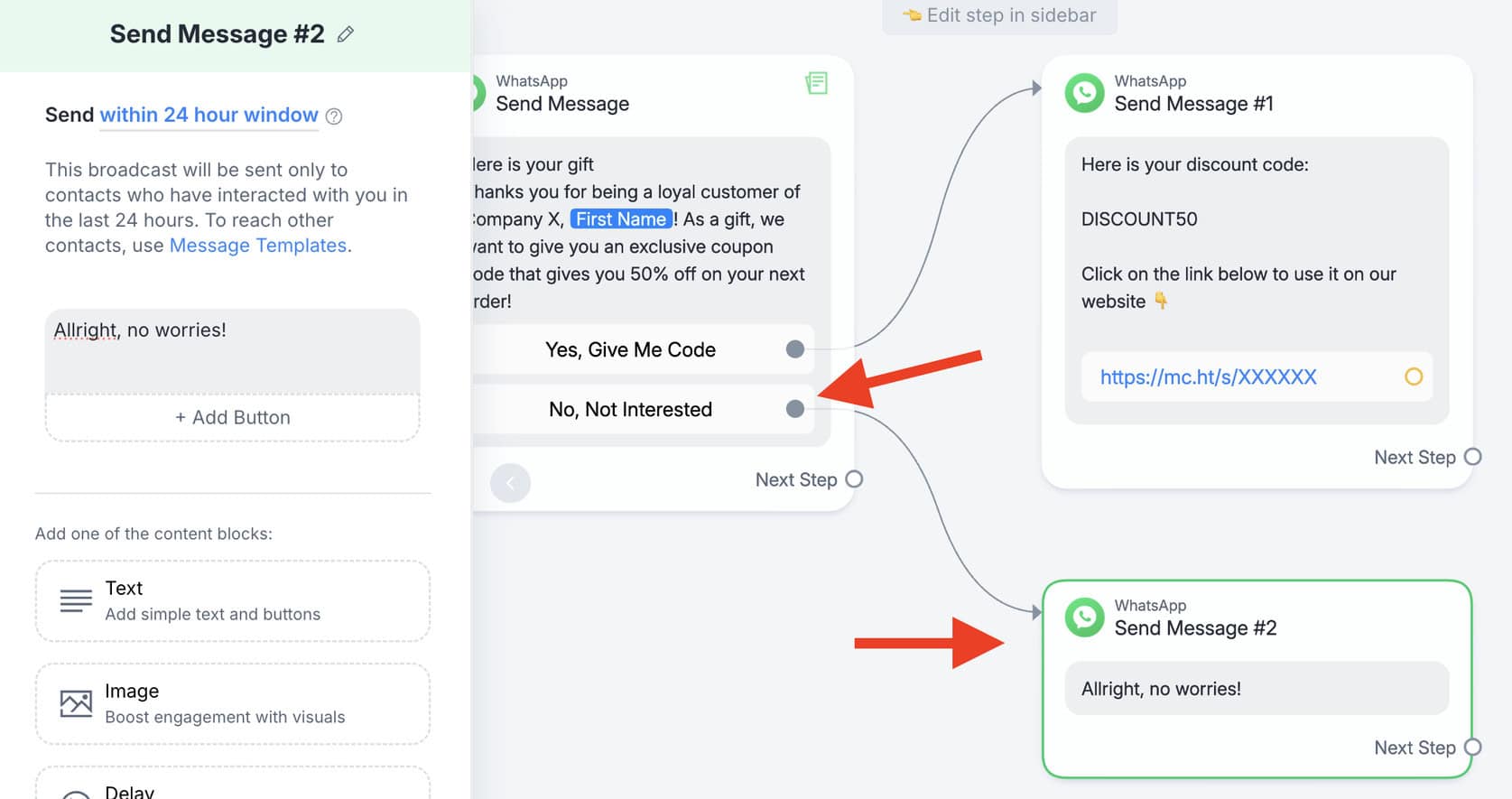Click WhatsApp icon on Send Message #2 node
Image resolution: width=1512 pixels, height=799 pixels.
(x=1084, y=618)
